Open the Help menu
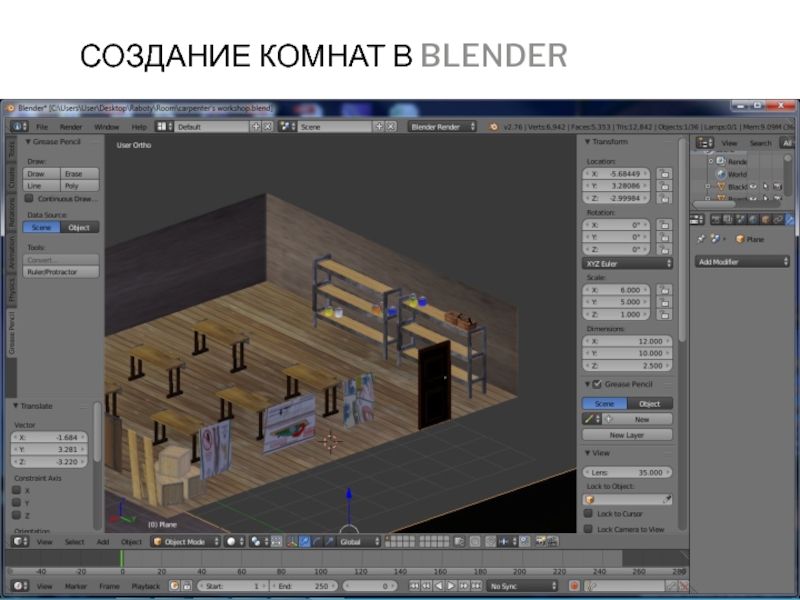 [x=139, y=127]
